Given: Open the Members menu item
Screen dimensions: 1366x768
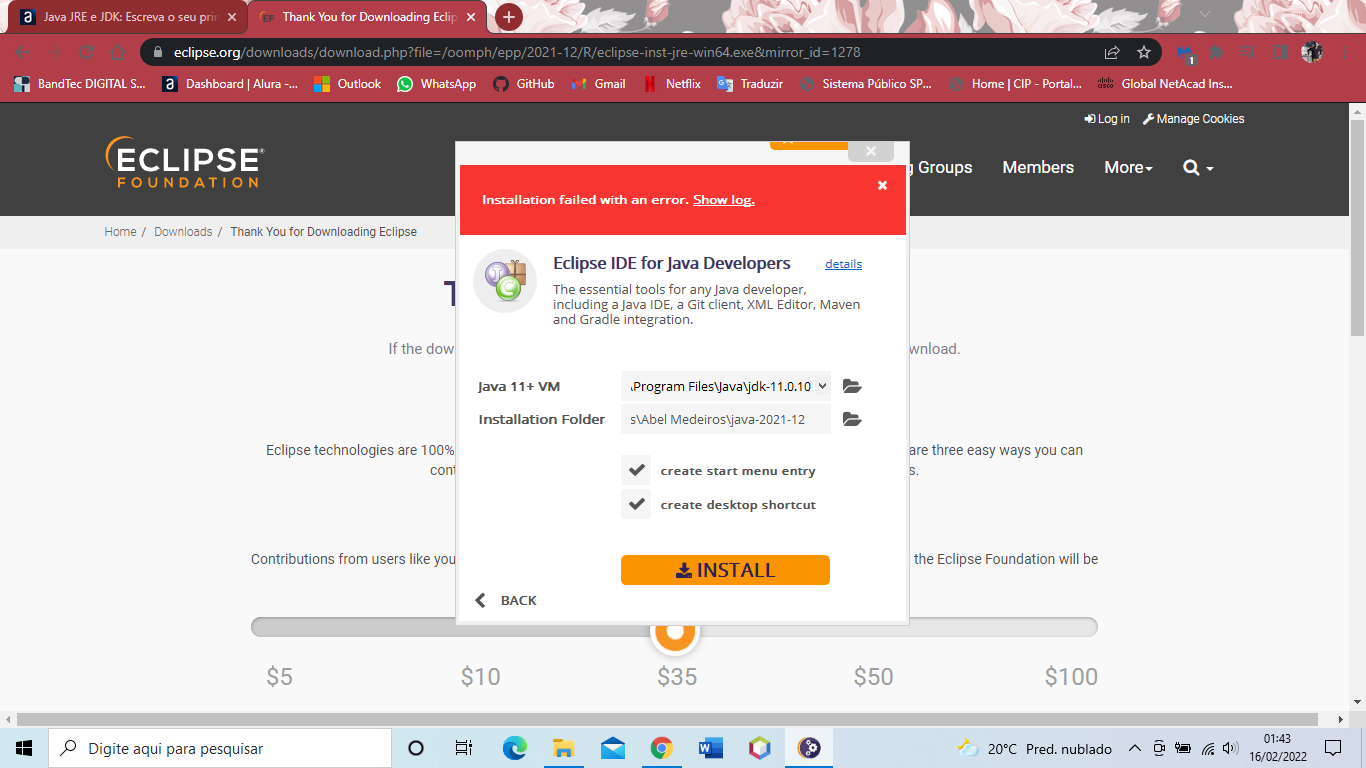Looking at the screenshot, I should [1038, 168].
